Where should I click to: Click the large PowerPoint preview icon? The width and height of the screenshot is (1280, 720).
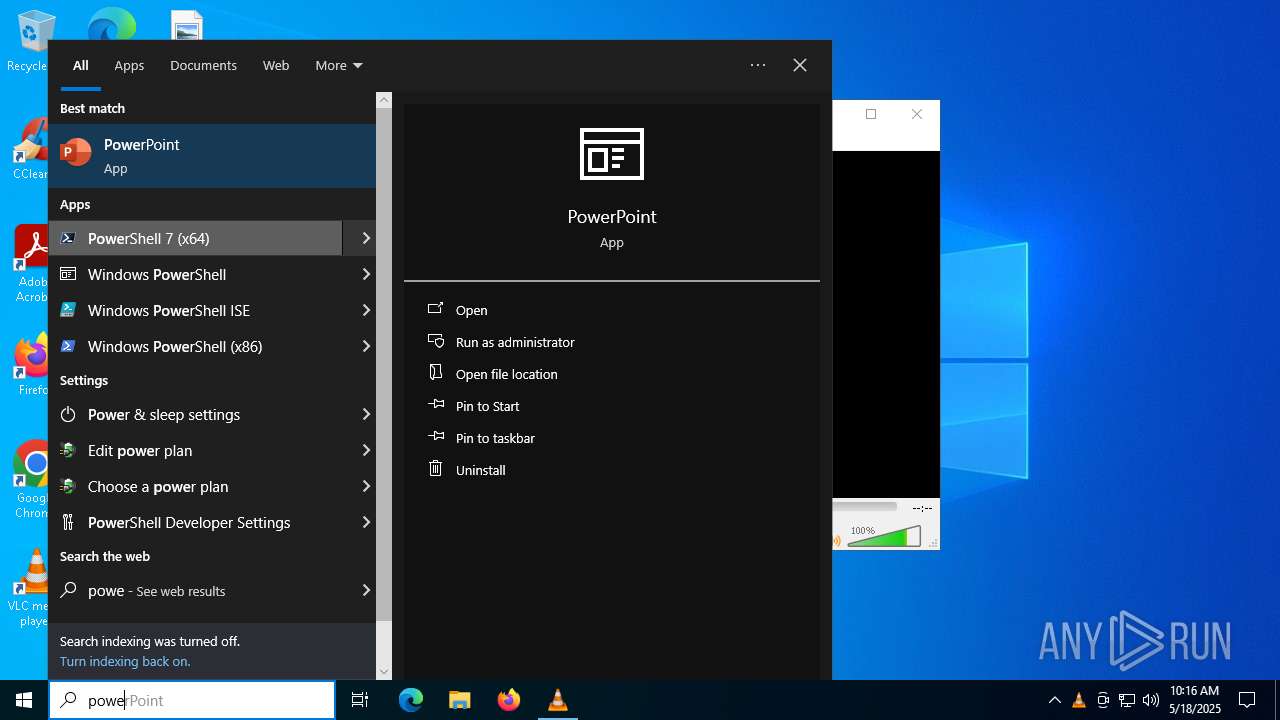pyautogui.click(x=612, y=154)
